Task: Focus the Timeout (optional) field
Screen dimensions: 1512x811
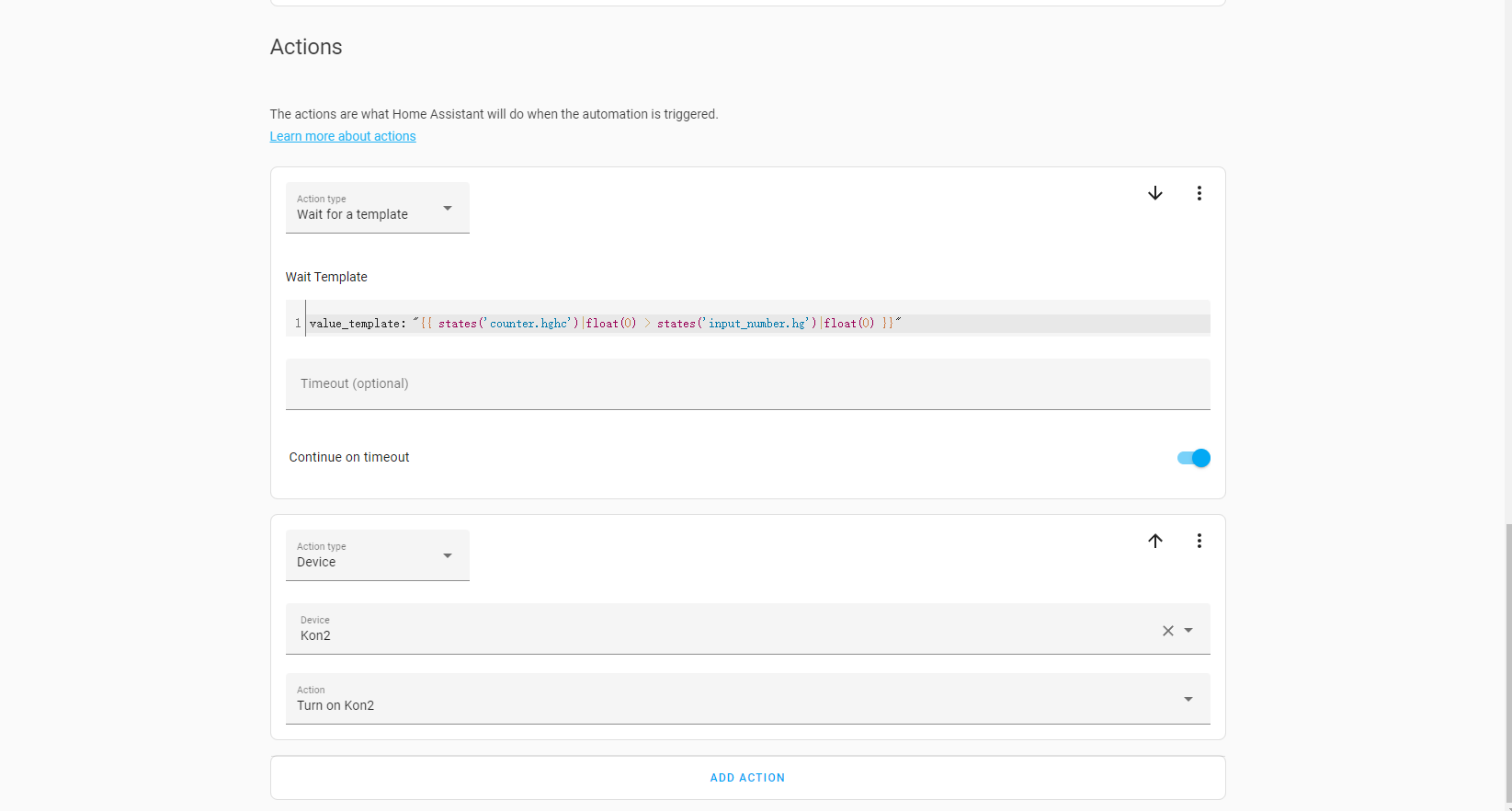Action: click(746, 384)
